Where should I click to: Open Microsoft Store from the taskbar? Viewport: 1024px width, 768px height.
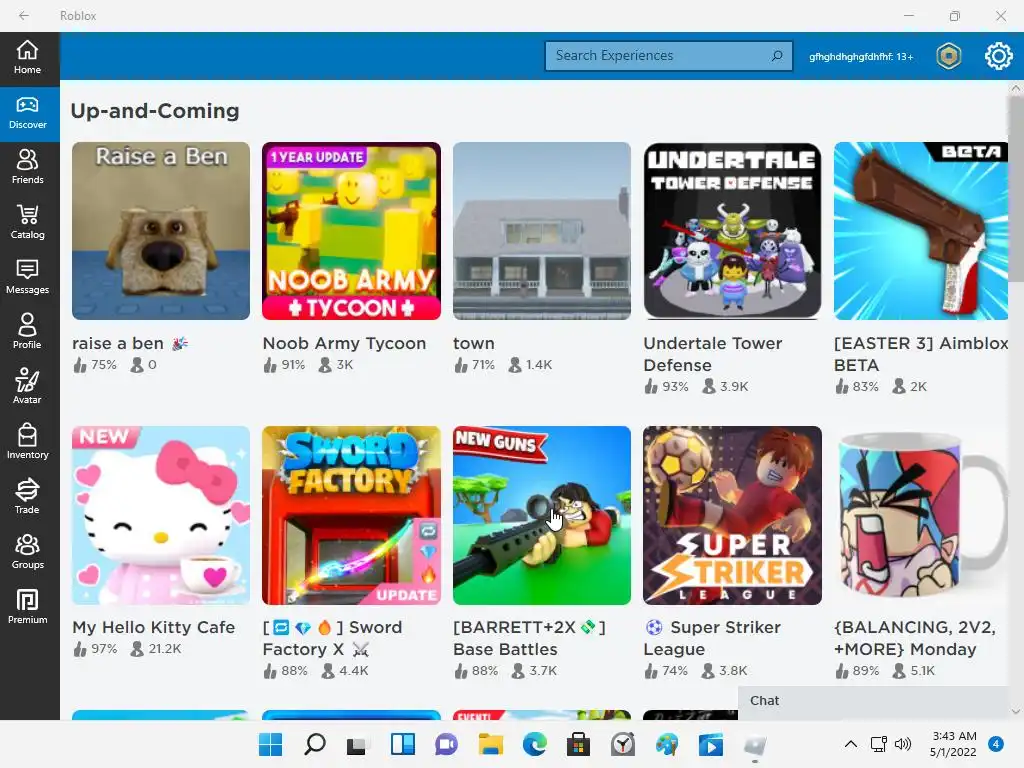coord(578,744)
